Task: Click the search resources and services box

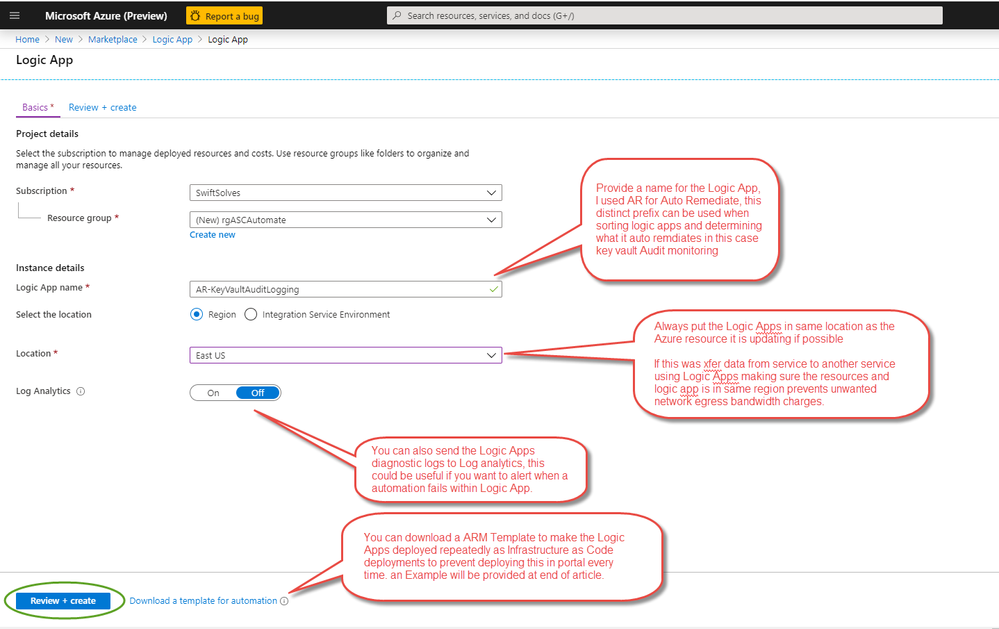Action: point(665,15)
